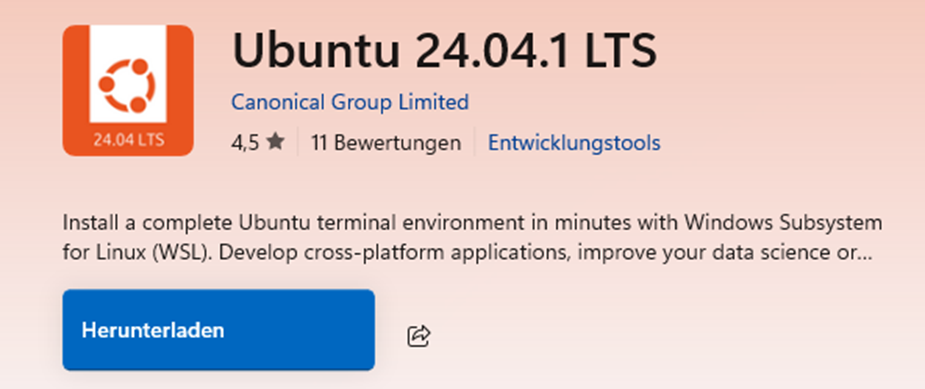The image size is (925, 389).
Task: Download Ubuntu via the Herunterladen button
Action: (218, 330)
